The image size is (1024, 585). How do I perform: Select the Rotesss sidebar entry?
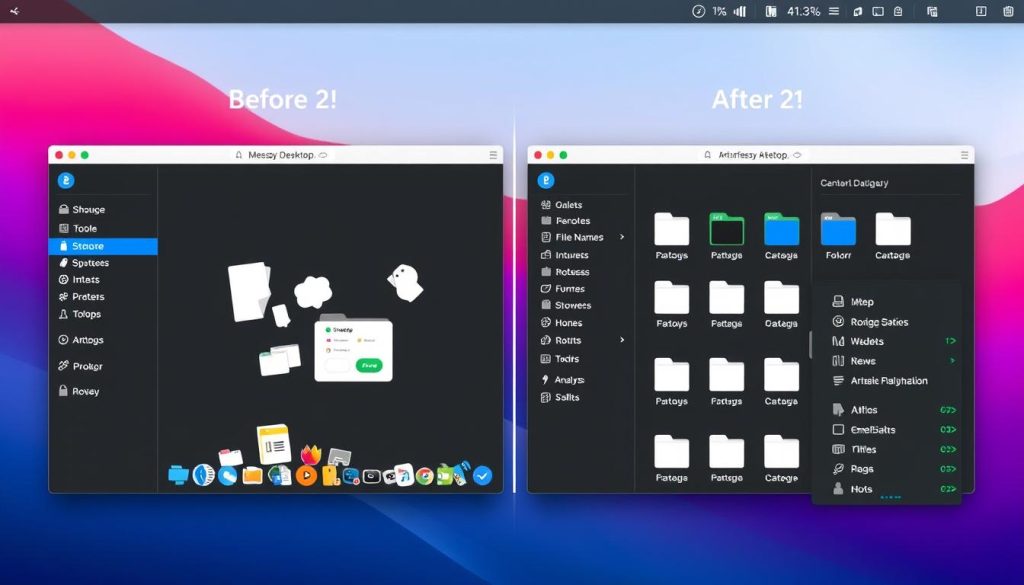pyautogui.click(x=566, y=272)
